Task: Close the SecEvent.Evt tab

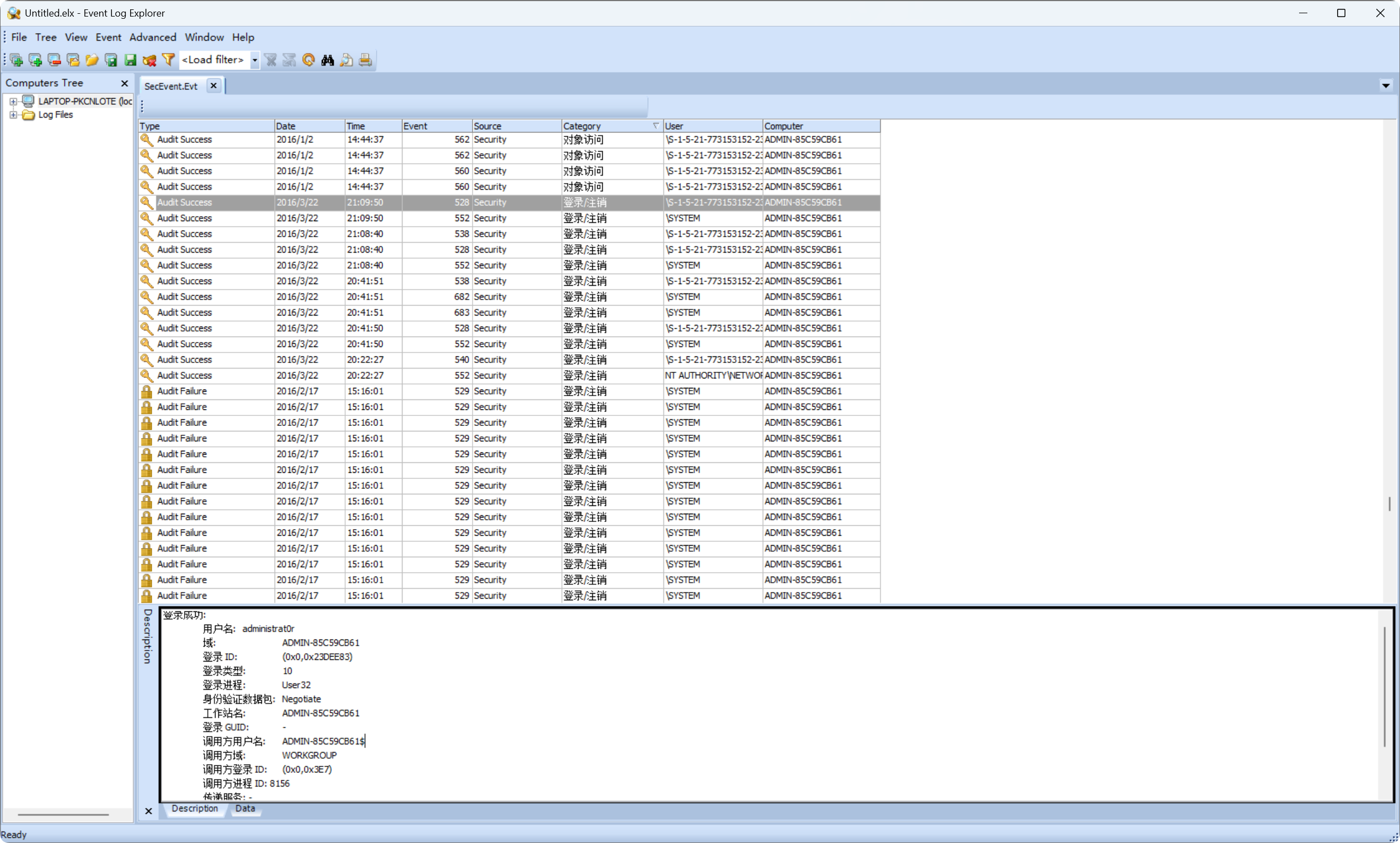Action: tap(213, 86)
